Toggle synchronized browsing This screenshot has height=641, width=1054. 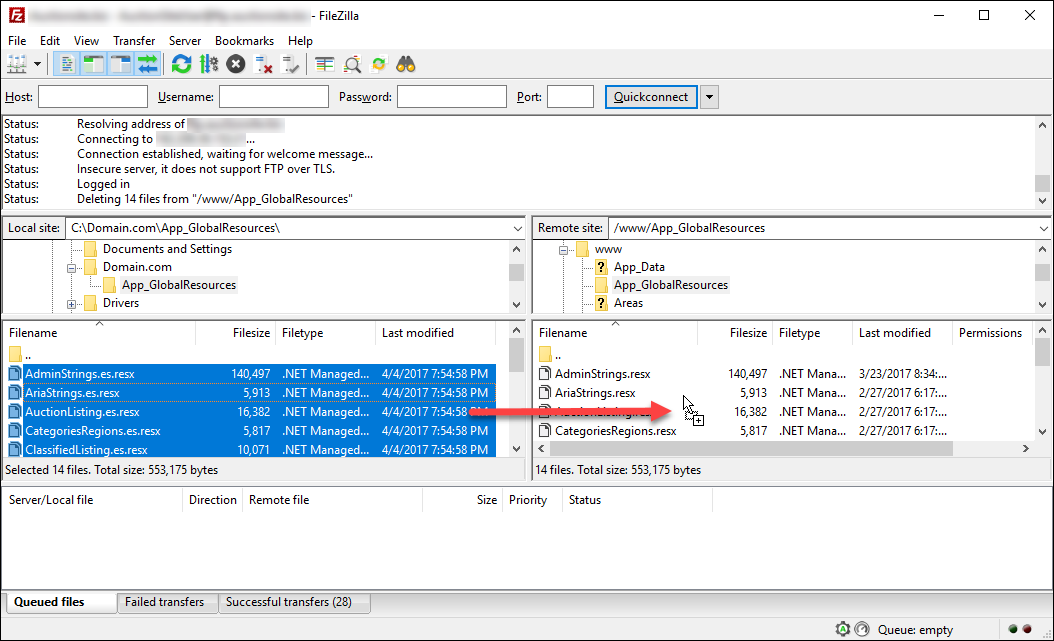click(x=379, y=65)
